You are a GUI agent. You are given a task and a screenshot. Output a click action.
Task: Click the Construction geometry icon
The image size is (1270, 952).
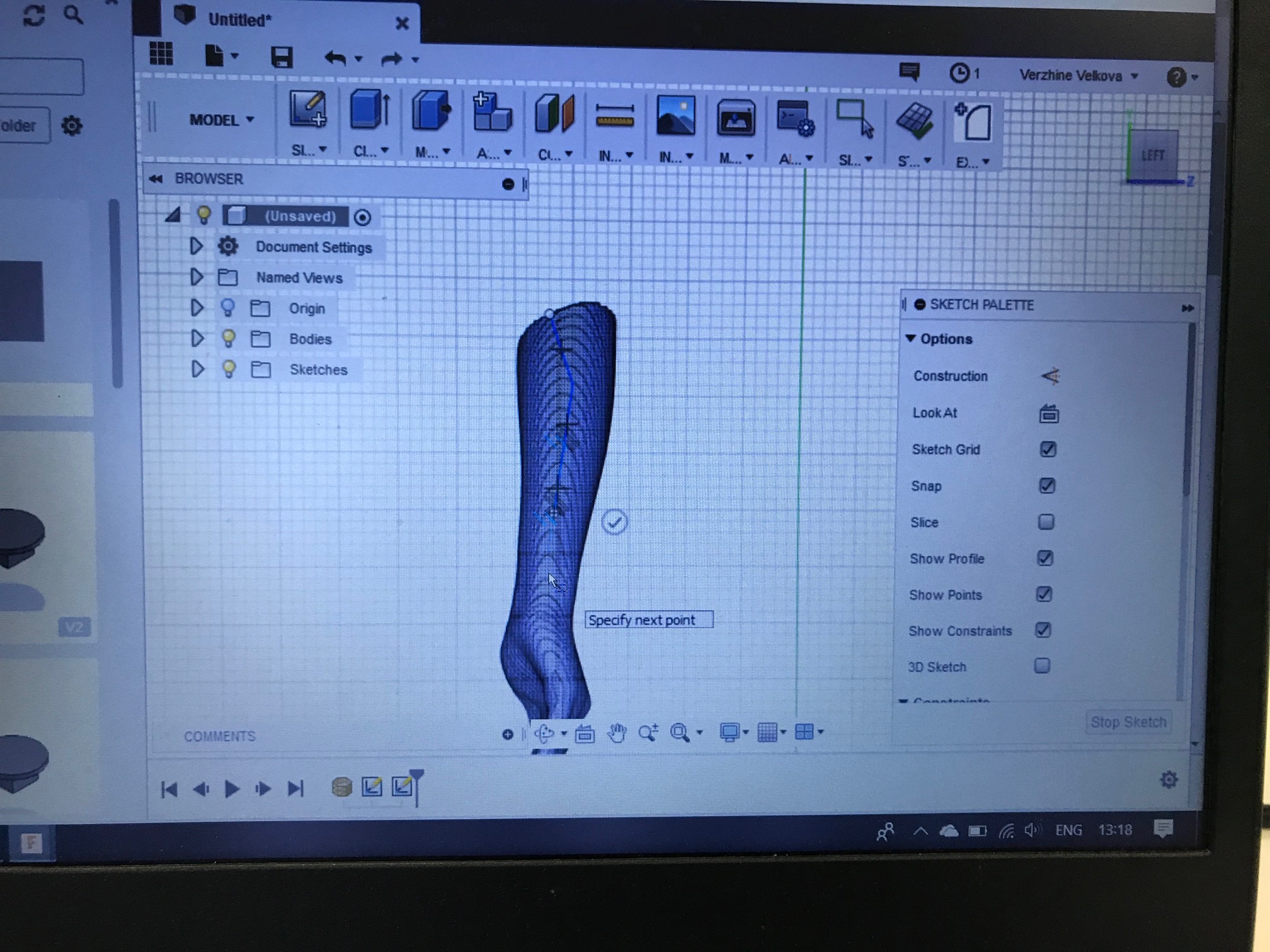tap(1051, 376)
